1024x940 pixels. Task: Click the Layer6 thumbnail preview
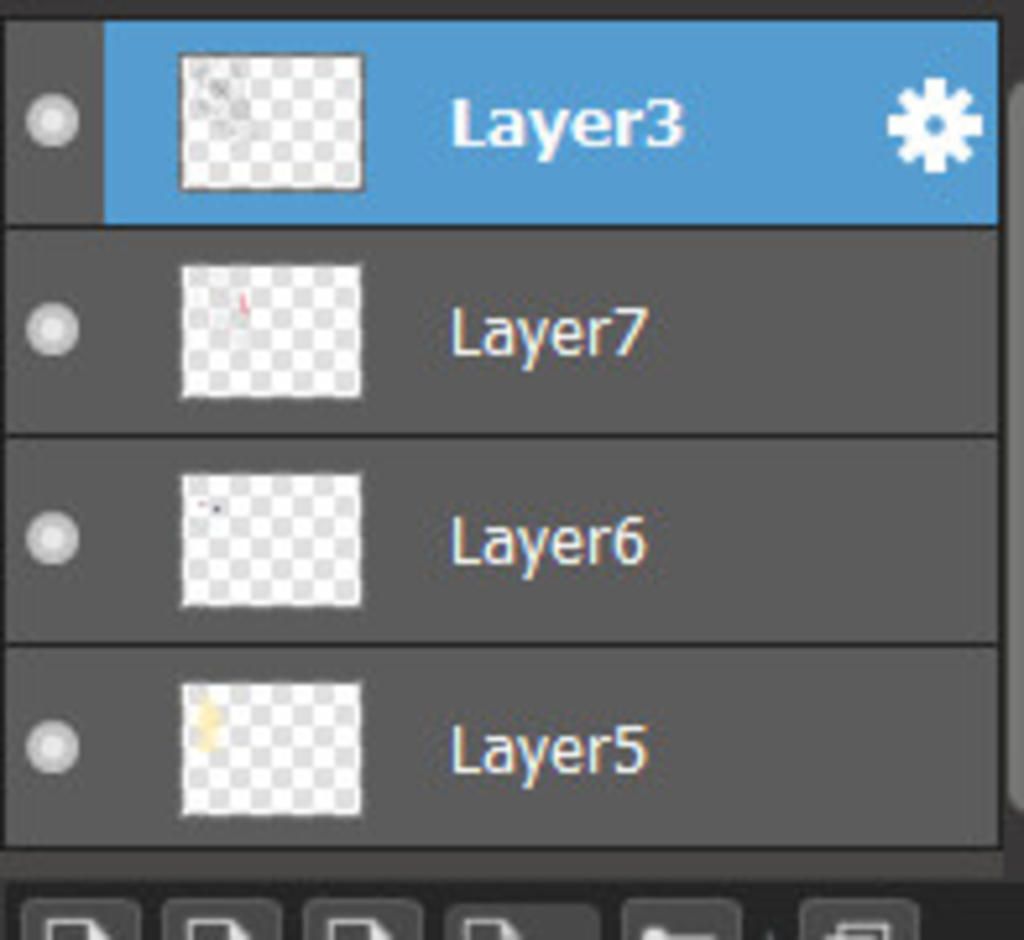click(271, 540)
